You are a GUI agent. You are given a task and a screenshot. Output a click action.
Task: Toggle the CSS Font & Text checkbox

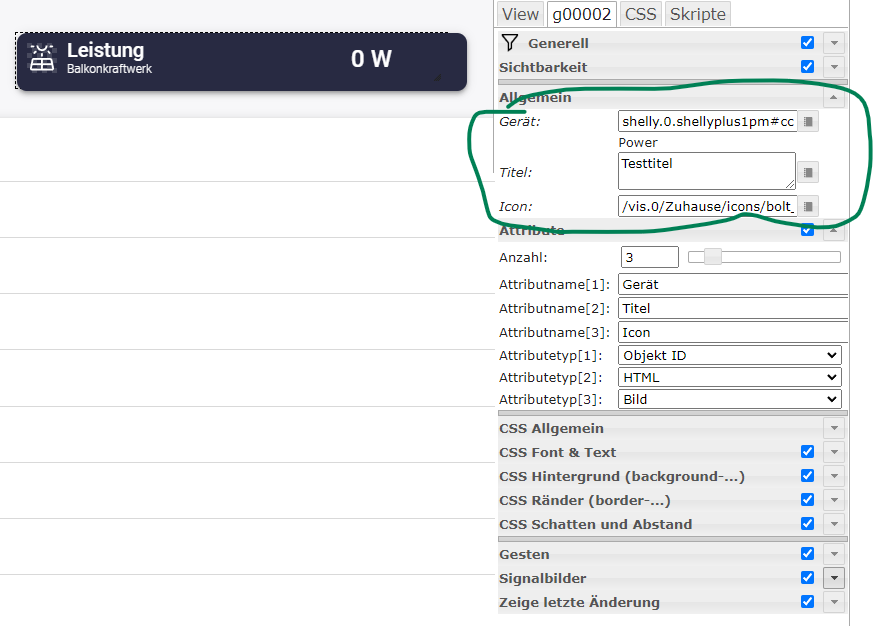click(807, 452)
